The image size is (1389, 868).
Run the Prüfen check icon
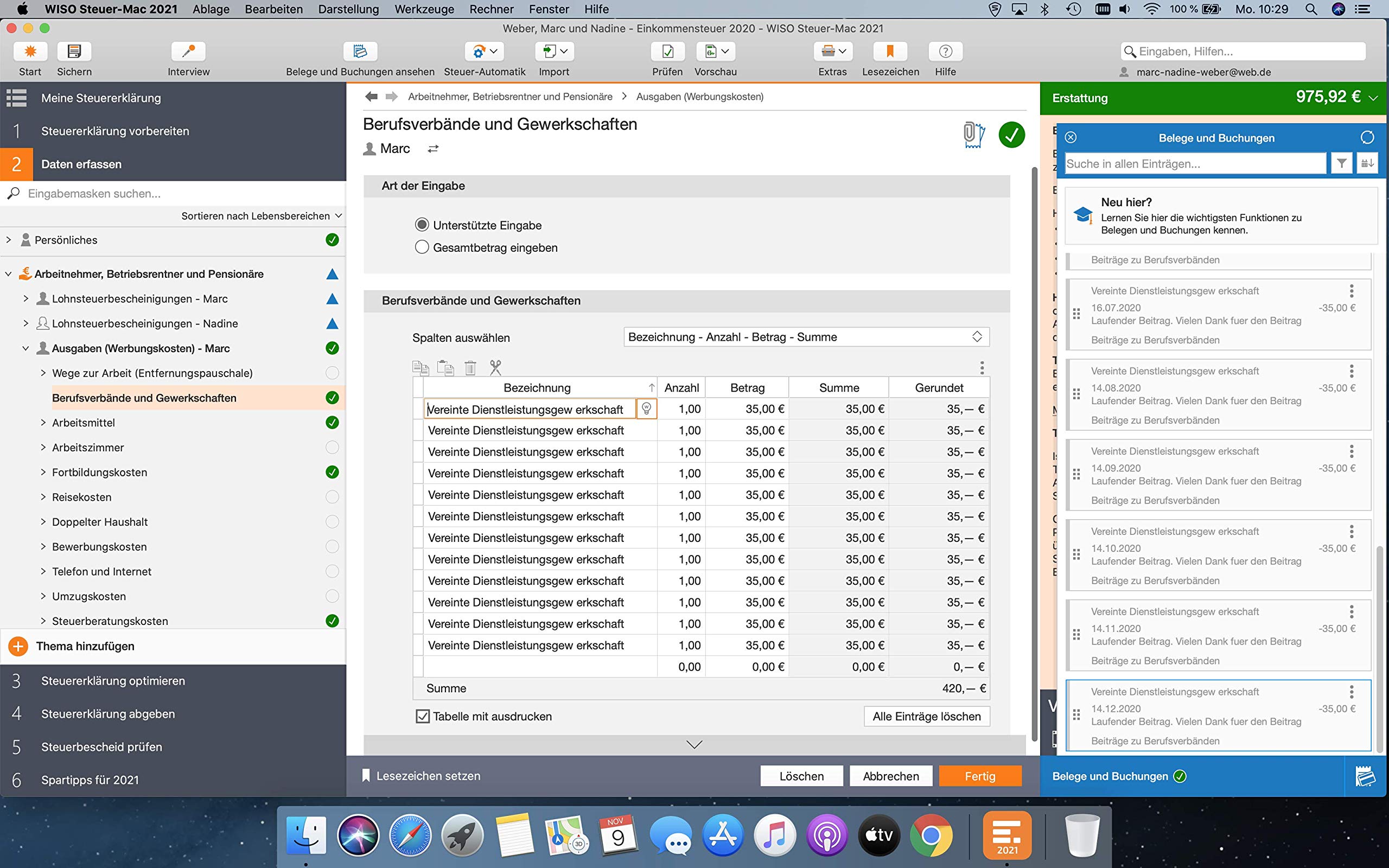(667, 52)
